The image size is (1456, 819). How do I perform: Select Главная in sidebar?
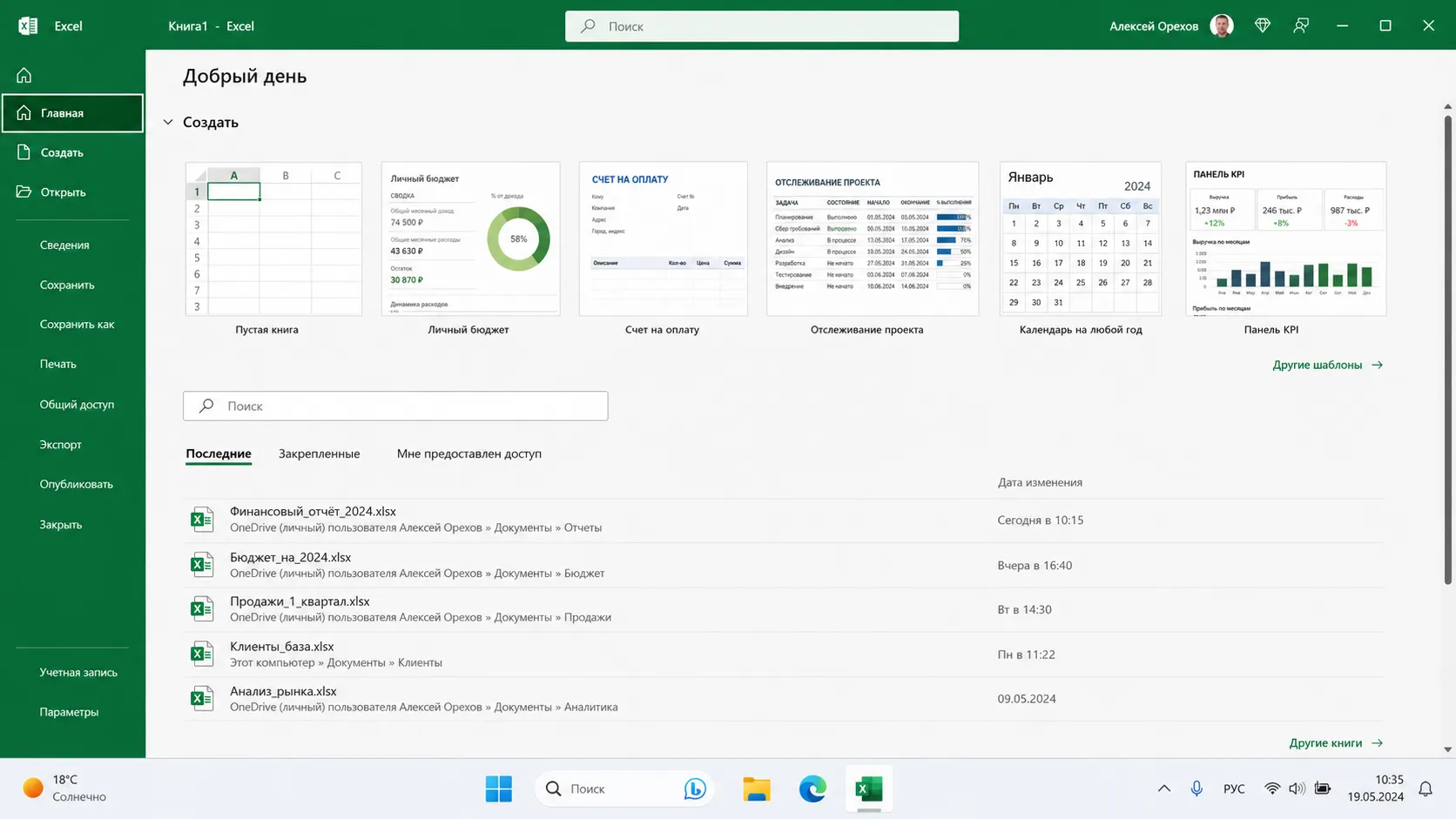(x=73, y=113)
